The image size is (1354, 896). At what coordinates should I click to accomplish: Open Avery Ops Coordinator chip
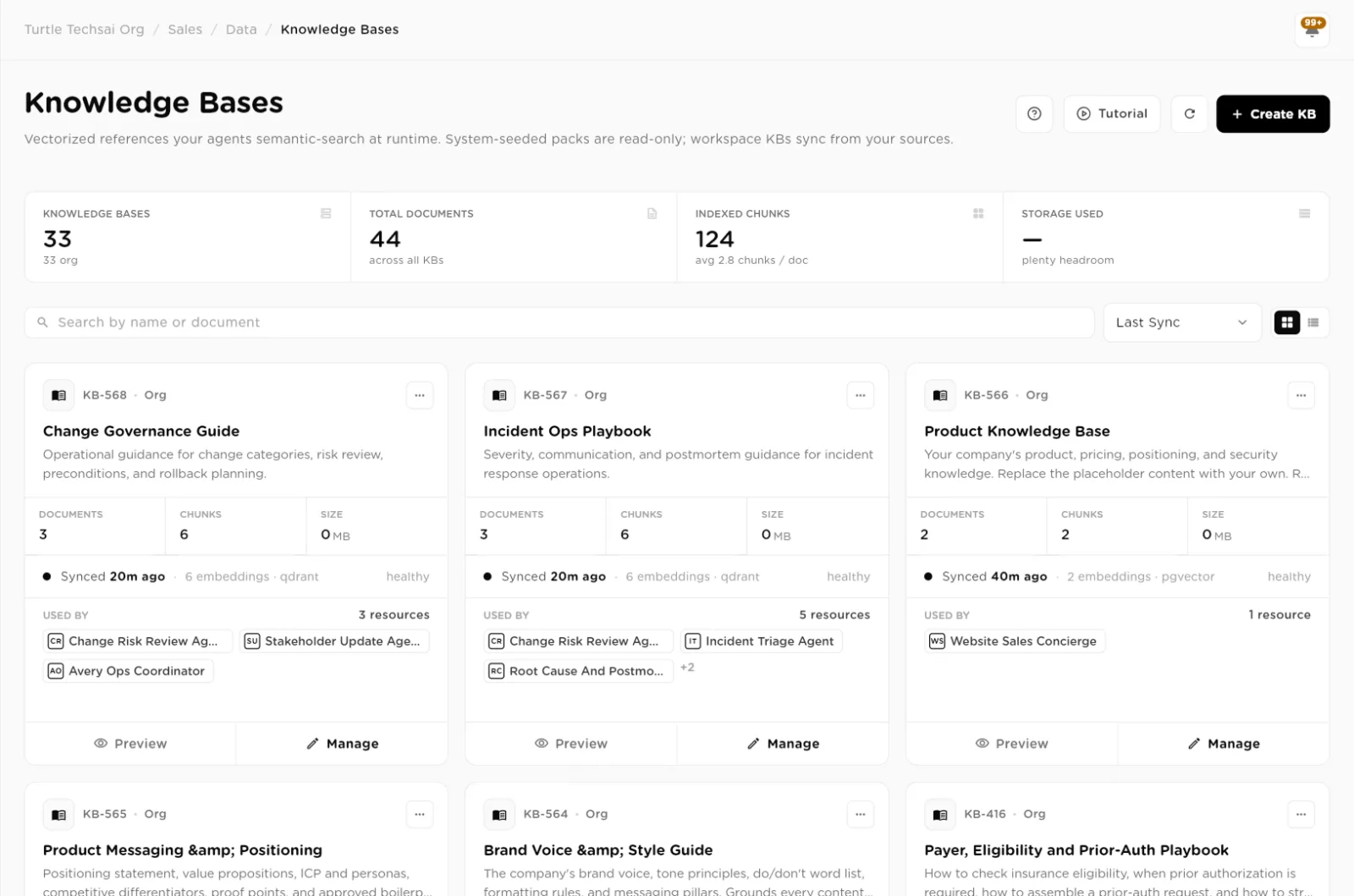(x=129, y=671)
